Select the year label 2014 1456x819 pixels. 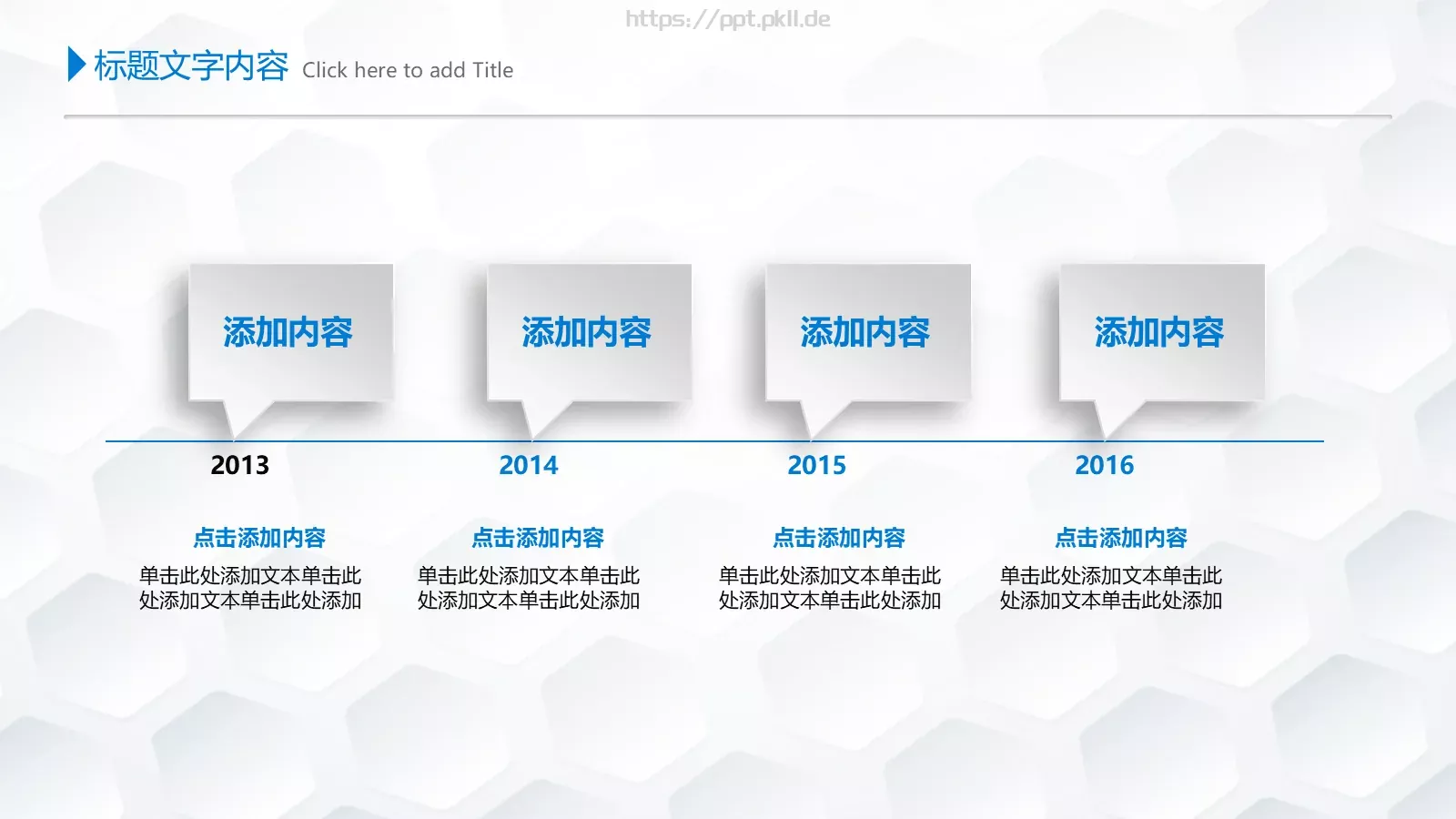[529, 465]
